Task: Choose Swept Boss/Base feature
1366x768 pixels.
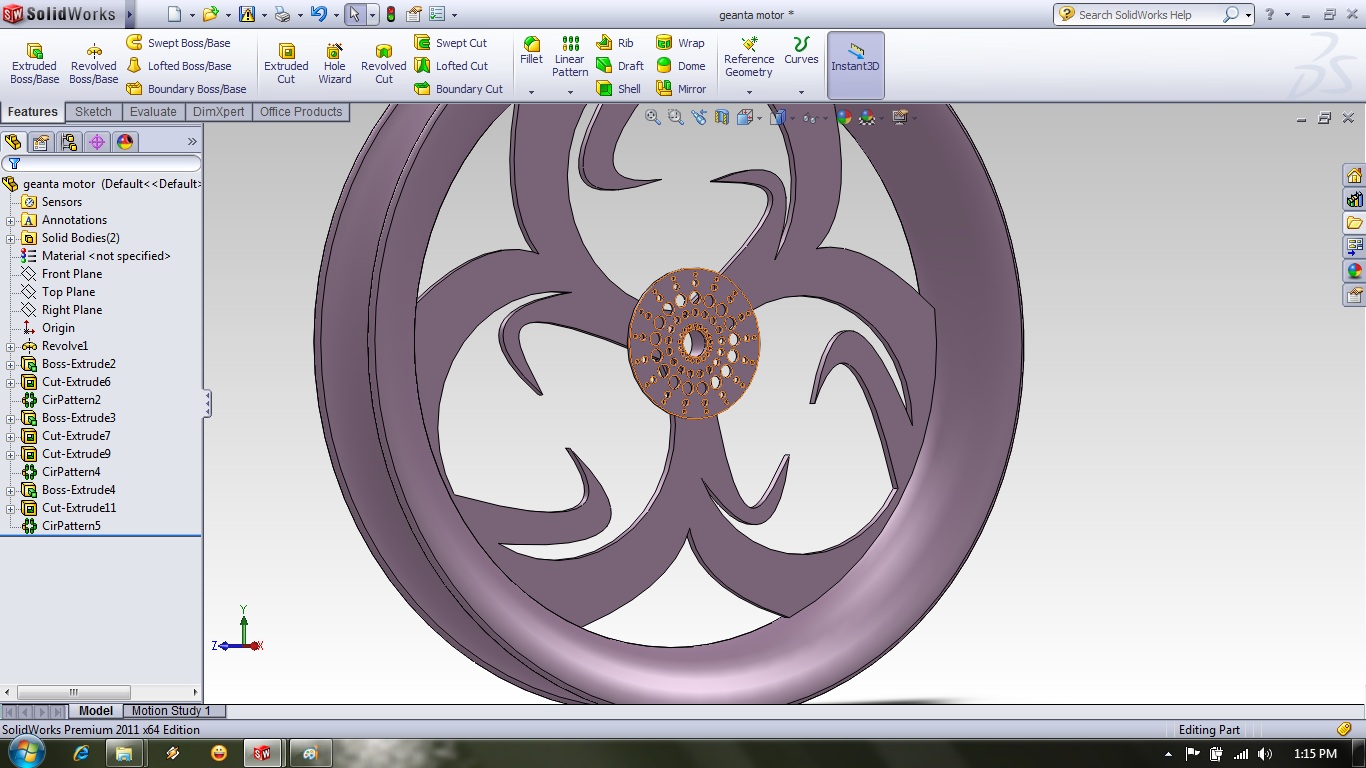Action: tap(178, 43)
